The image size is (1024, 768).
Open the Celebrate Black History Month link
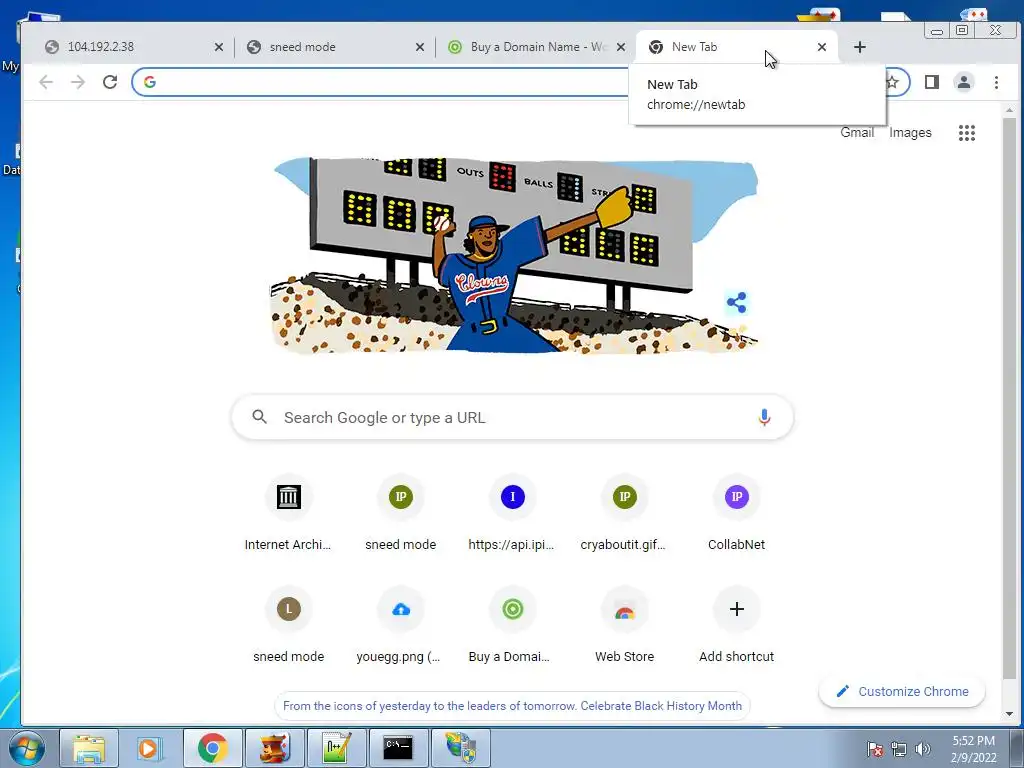[512, 706]
